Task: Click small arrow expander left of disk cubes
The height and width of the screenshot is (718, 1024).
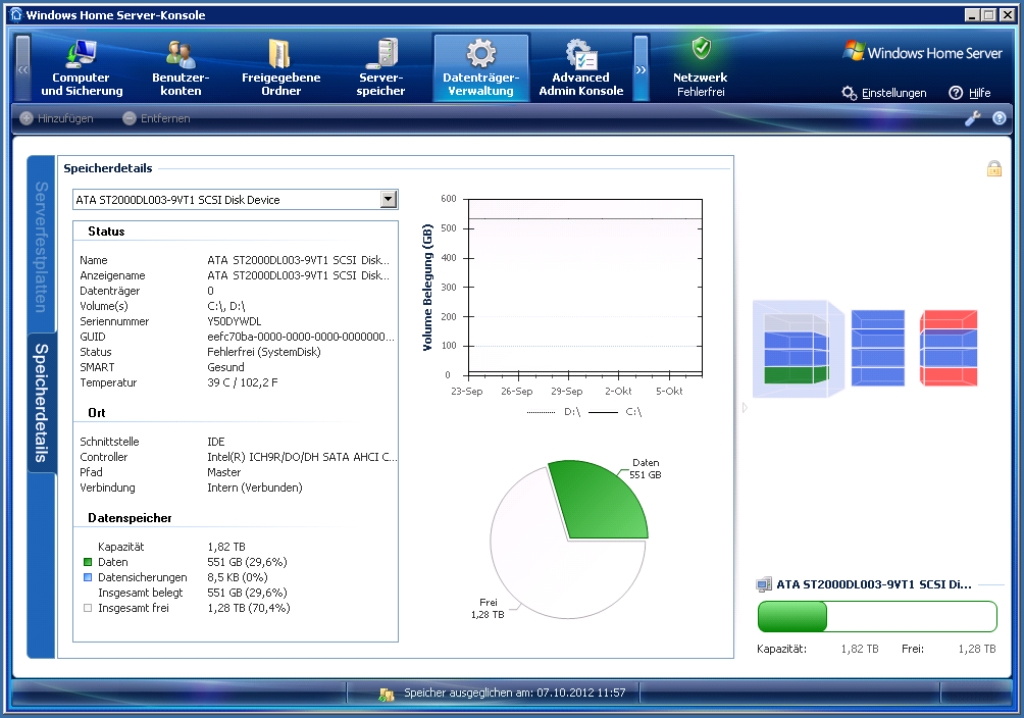Action: (x=744, y=408)
